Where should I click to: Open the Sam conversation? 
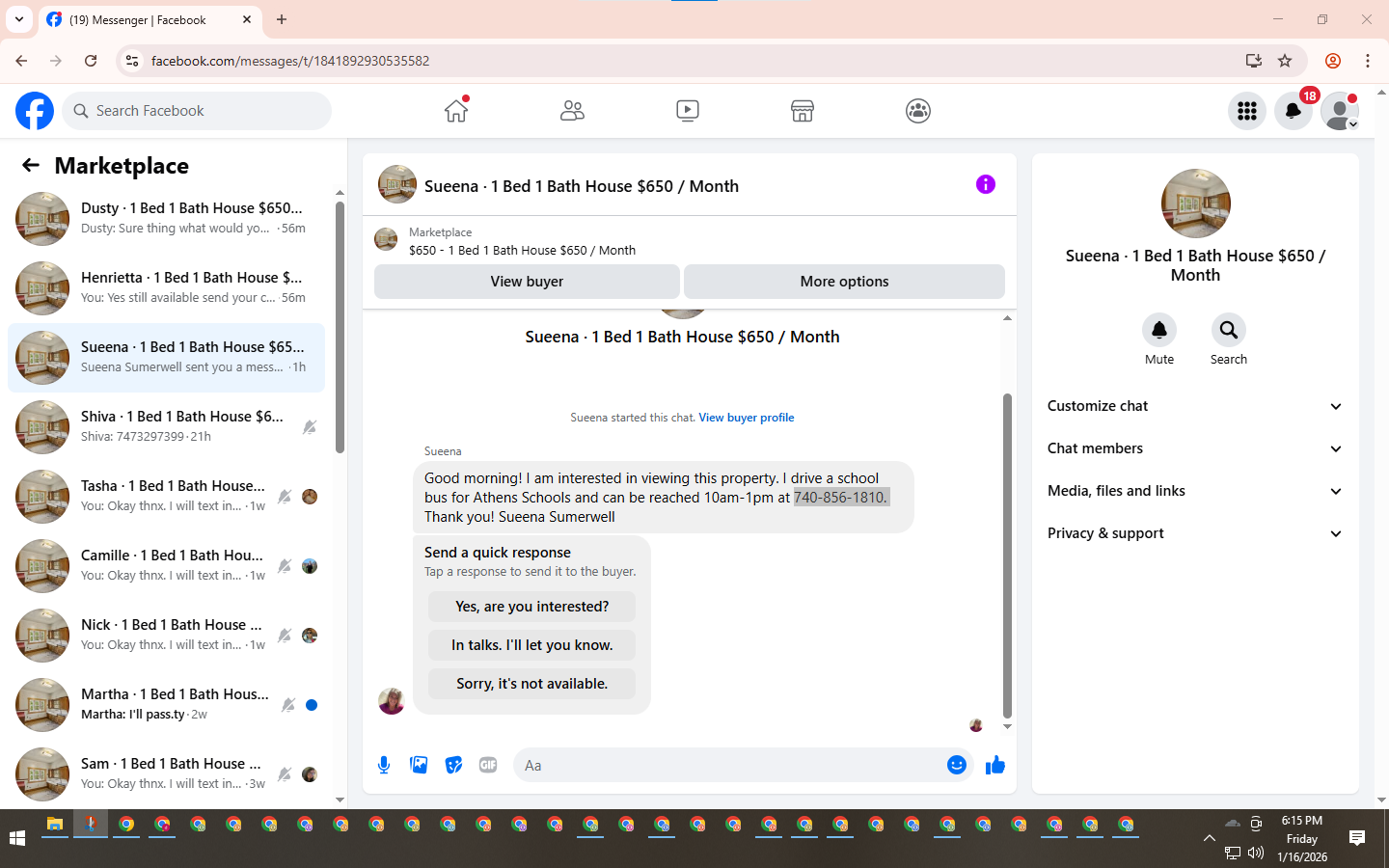click(166, 774)
